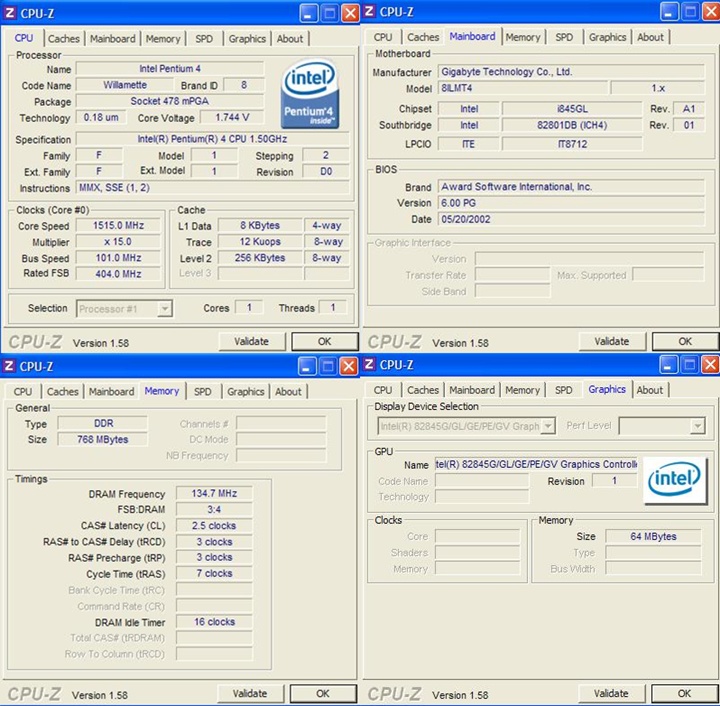
Task: Open Mainboard tab in the CPU window
Action: click(112, 39)
